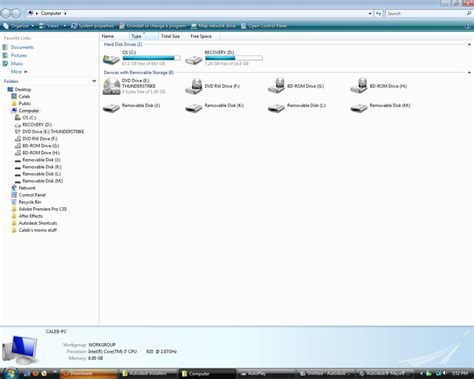The image size is (474, 379).
Task: Collapse the Hard Disk Drives group
Action: coord(469,44)
